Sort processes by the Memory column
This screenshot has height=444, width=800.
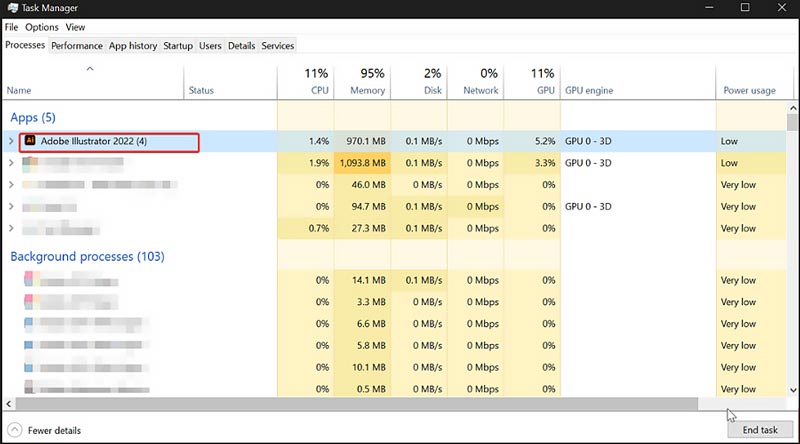tap(366, 82)
